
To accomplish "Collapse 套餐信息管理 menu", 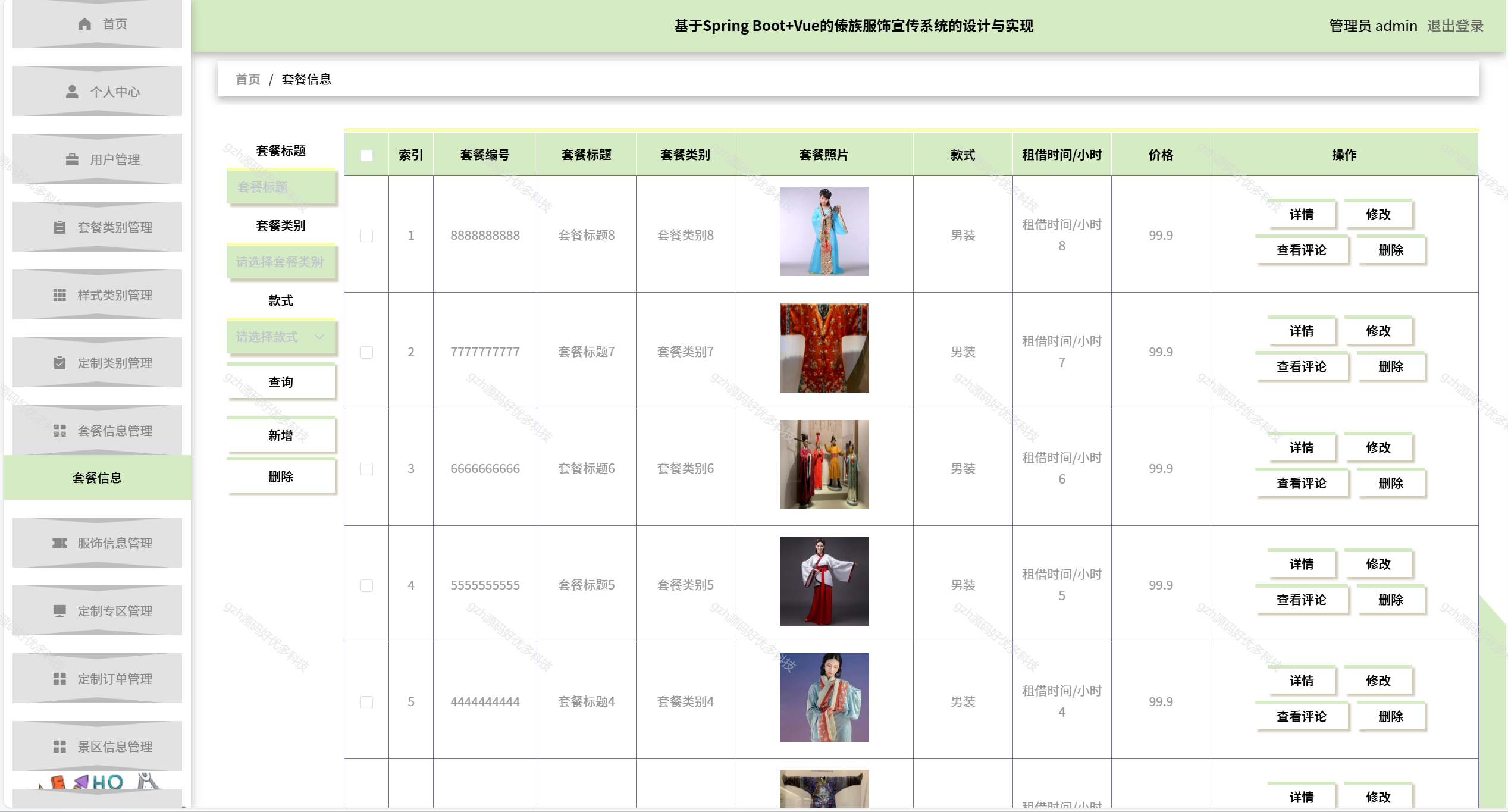I will [97, 431].
